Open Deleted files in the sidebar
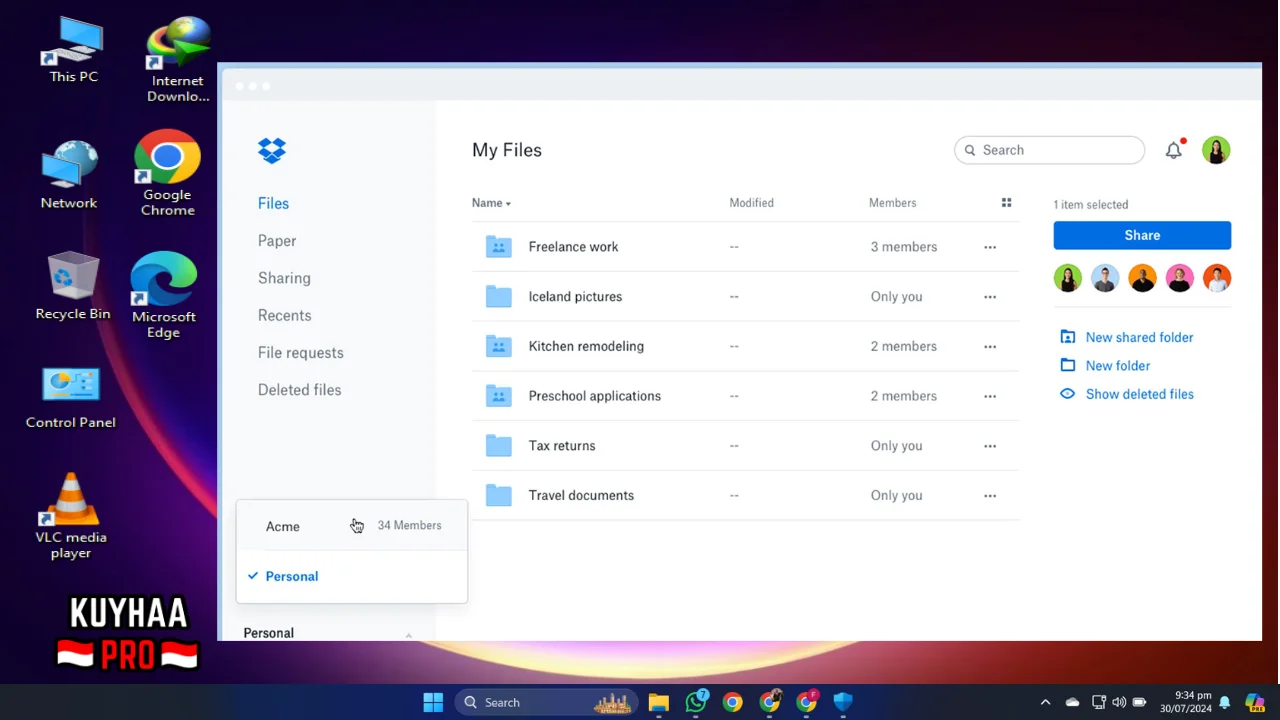The height and width of the screenshot is (720, 1280). 299,390
